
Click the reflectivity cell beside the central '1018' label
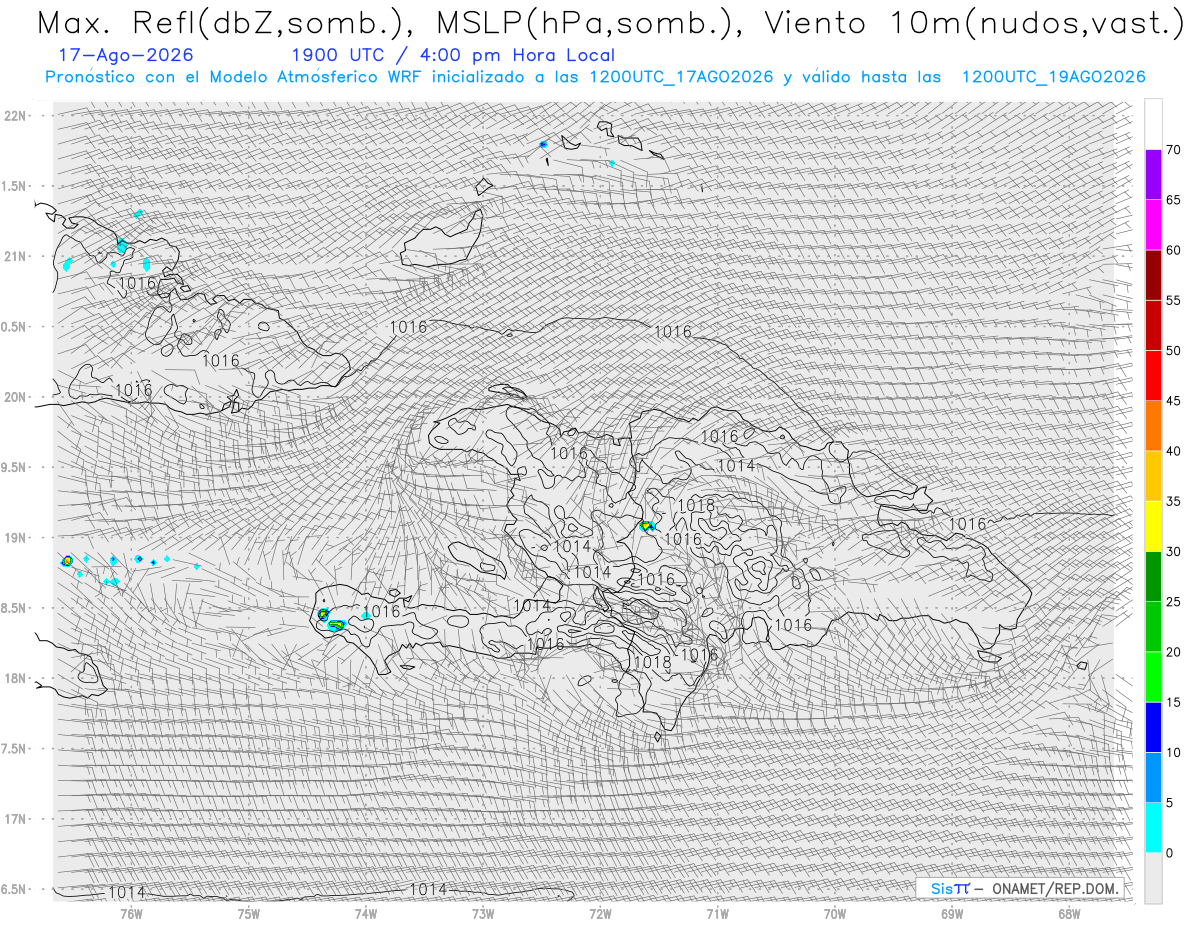[x=646, y=525]
